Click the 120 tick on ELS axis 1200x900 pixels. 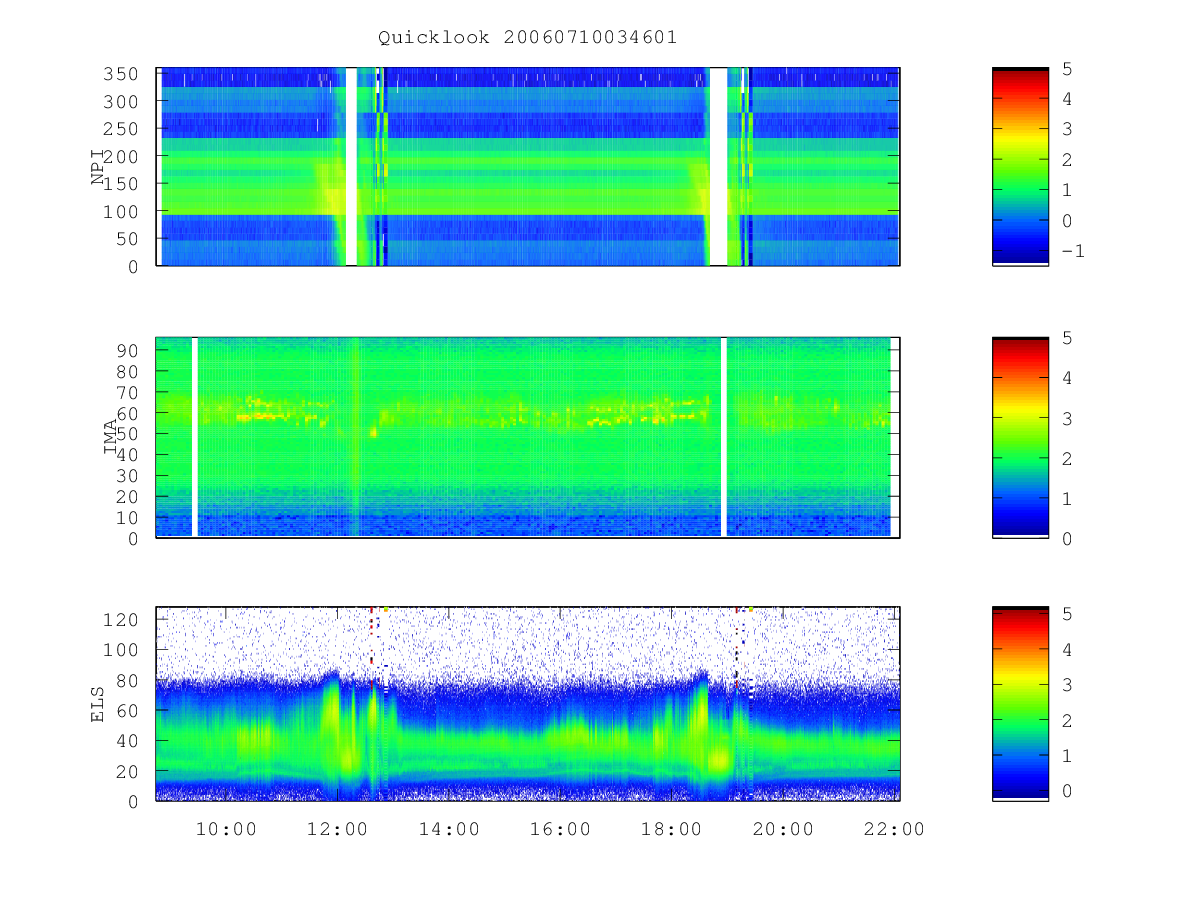coord(122,620)
